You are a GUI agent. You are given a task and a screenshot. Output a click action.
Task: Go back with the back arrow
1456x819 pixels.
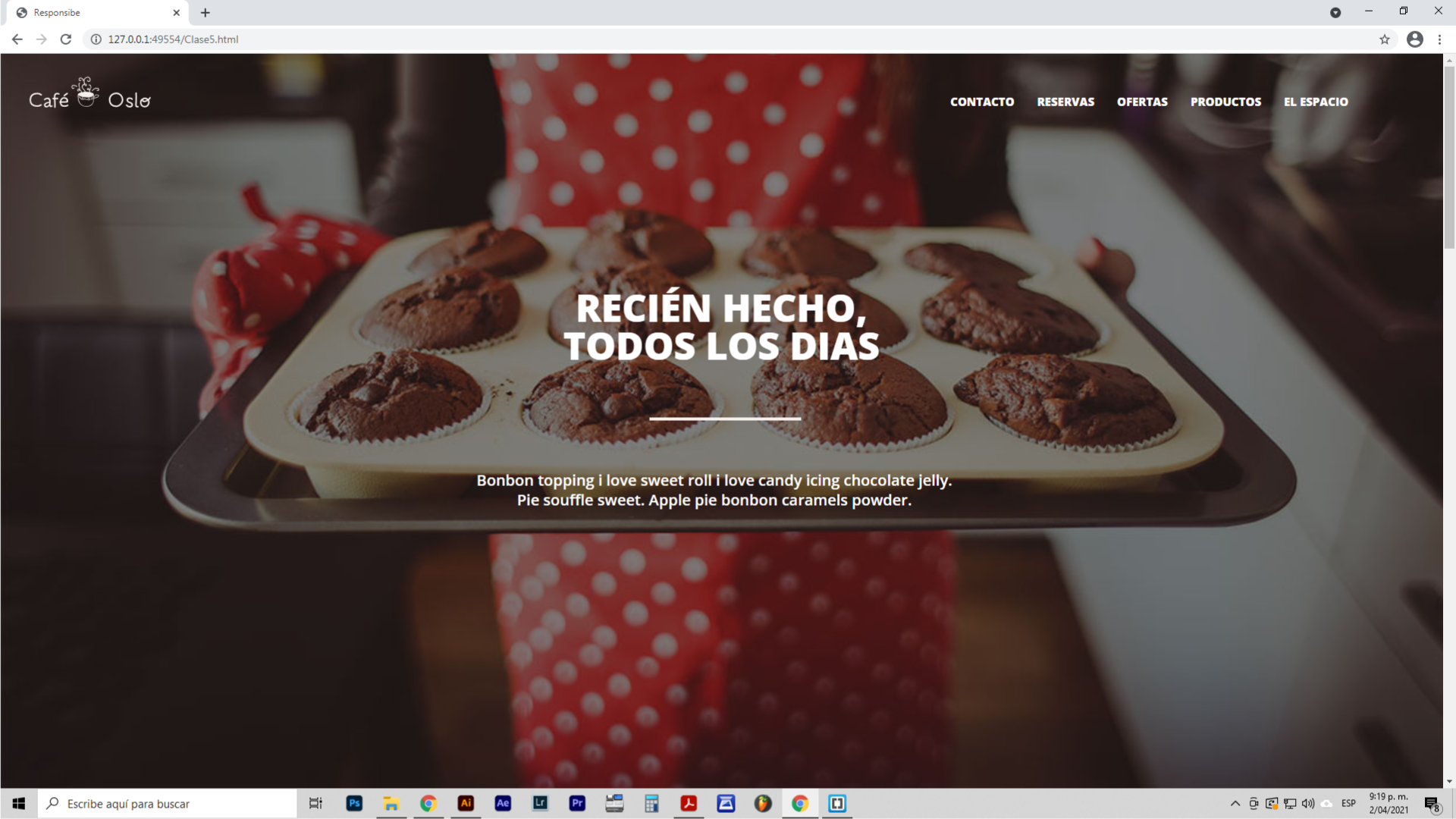click(x=17, y=39)
